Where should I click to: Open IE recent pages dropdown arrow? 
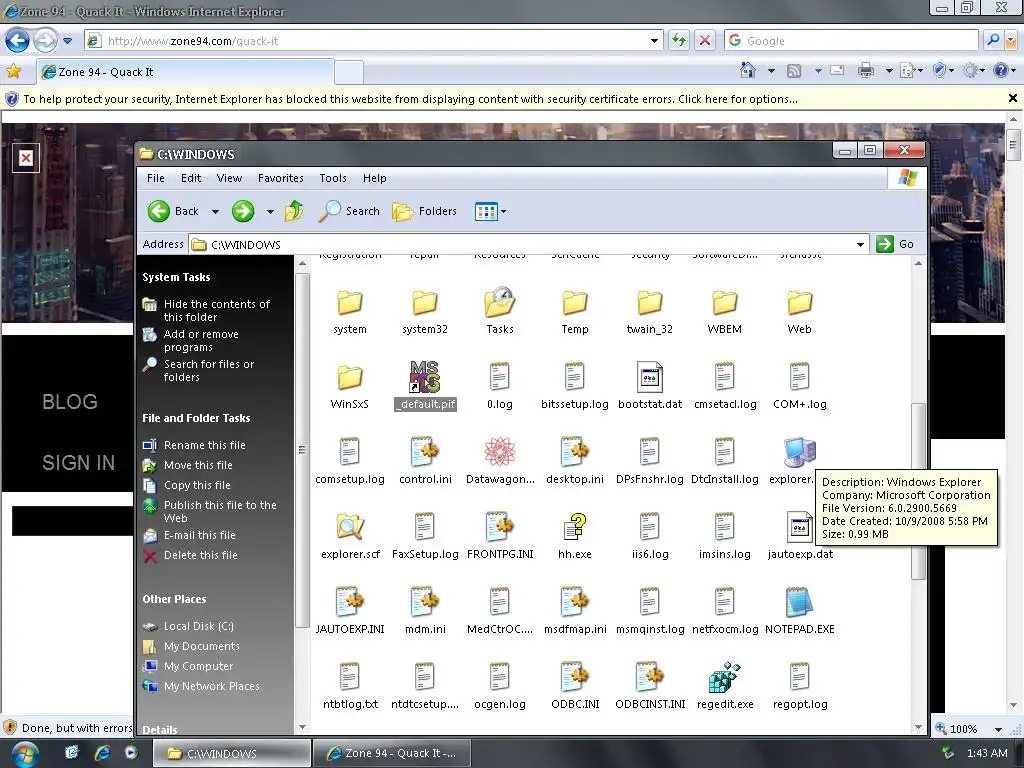(67, 40)
